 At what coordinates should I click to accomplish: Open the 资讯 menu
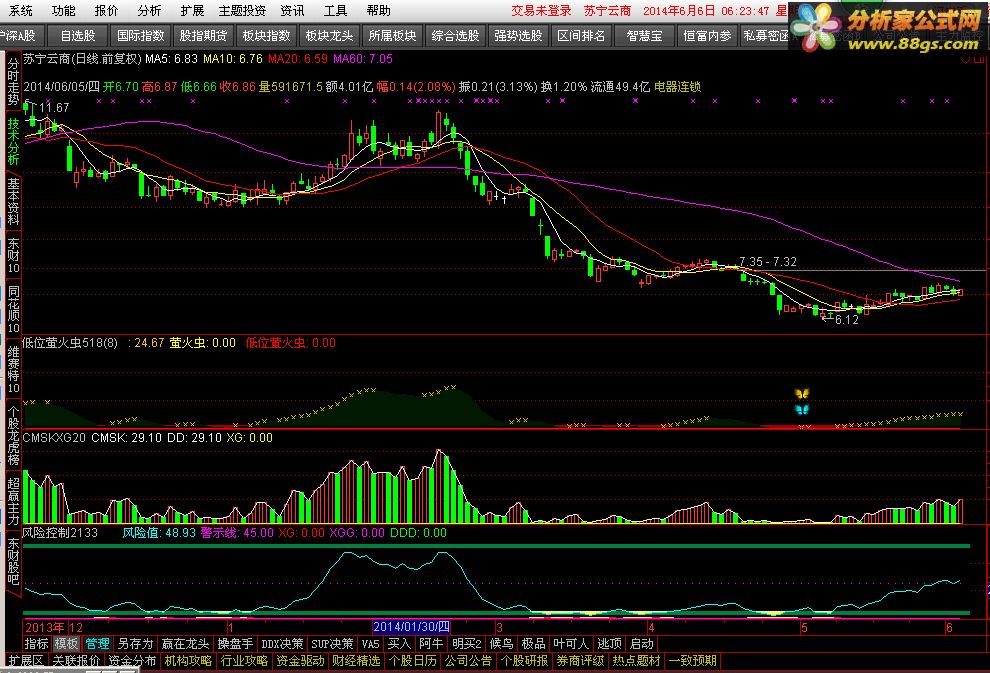click(x=292, y=11)
